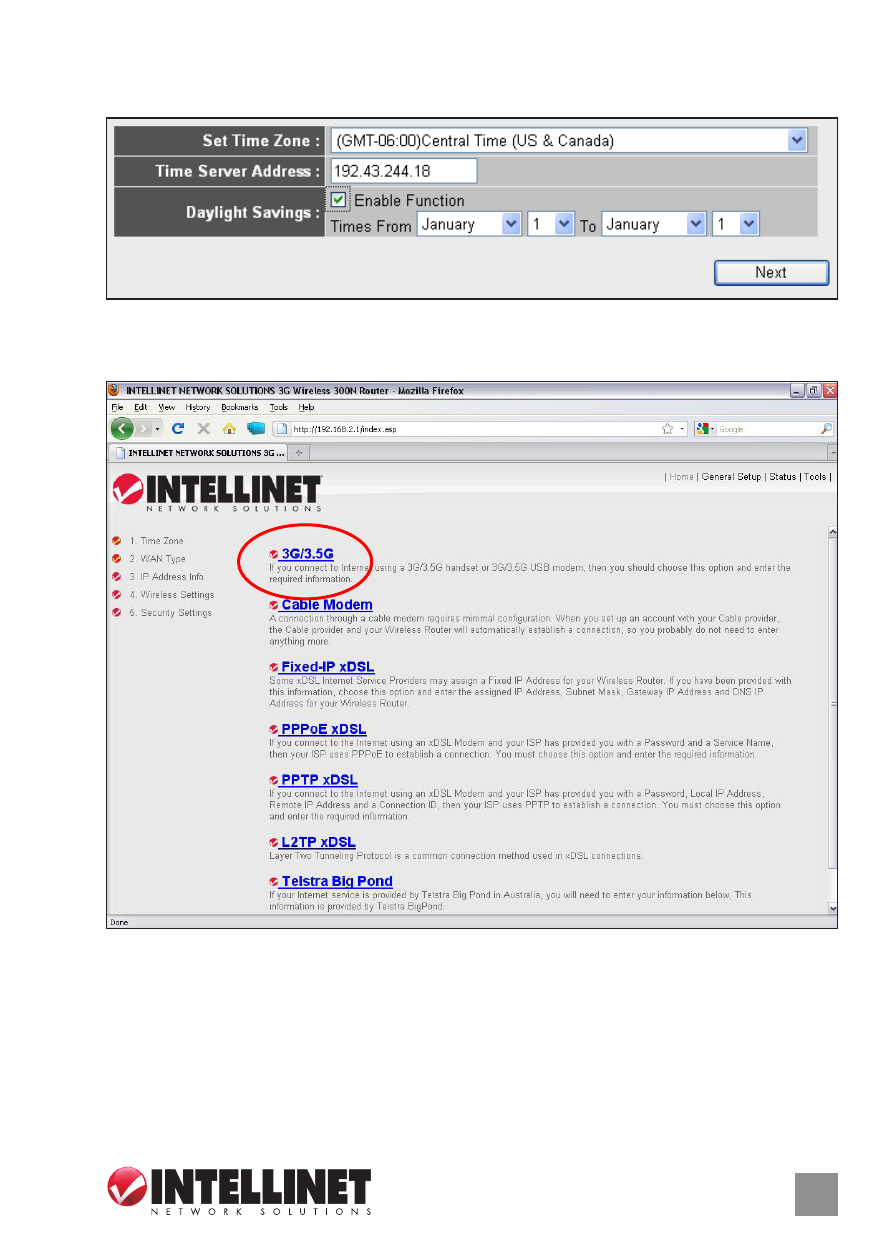Open the Bookmarks menu

(x=240, y=408)
